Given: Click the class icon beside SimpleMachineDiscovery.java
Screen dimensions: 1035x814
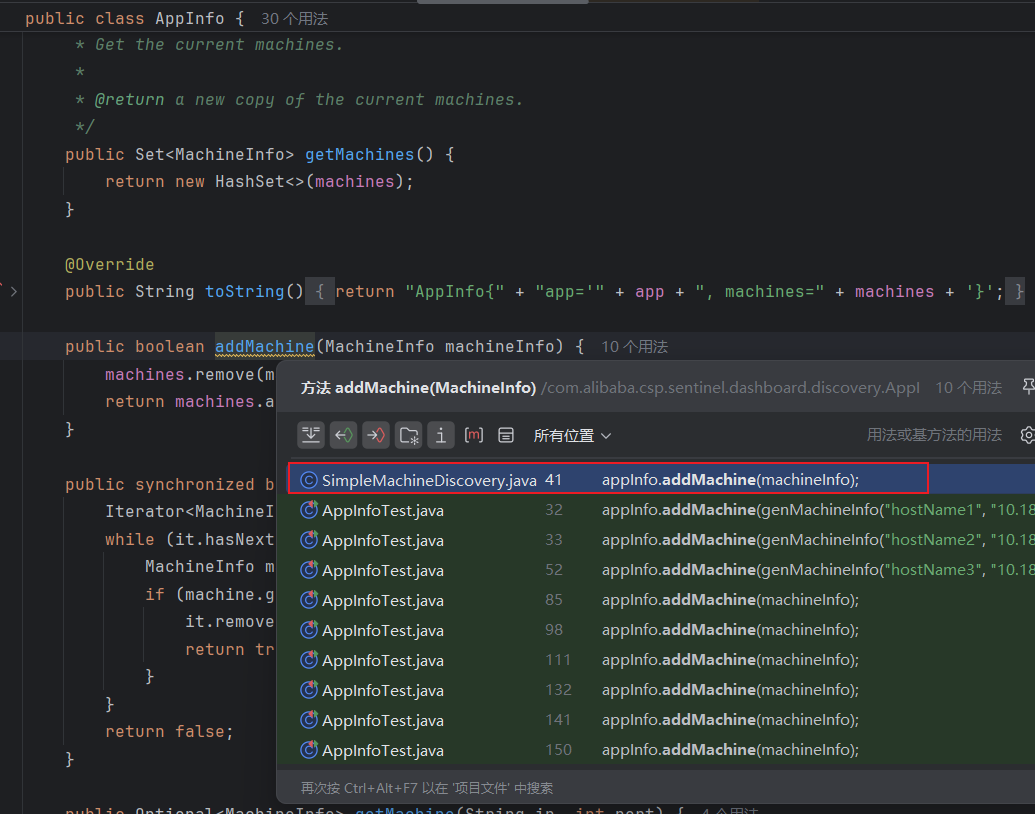Looking at the screenshot, I should pos(309,480).
